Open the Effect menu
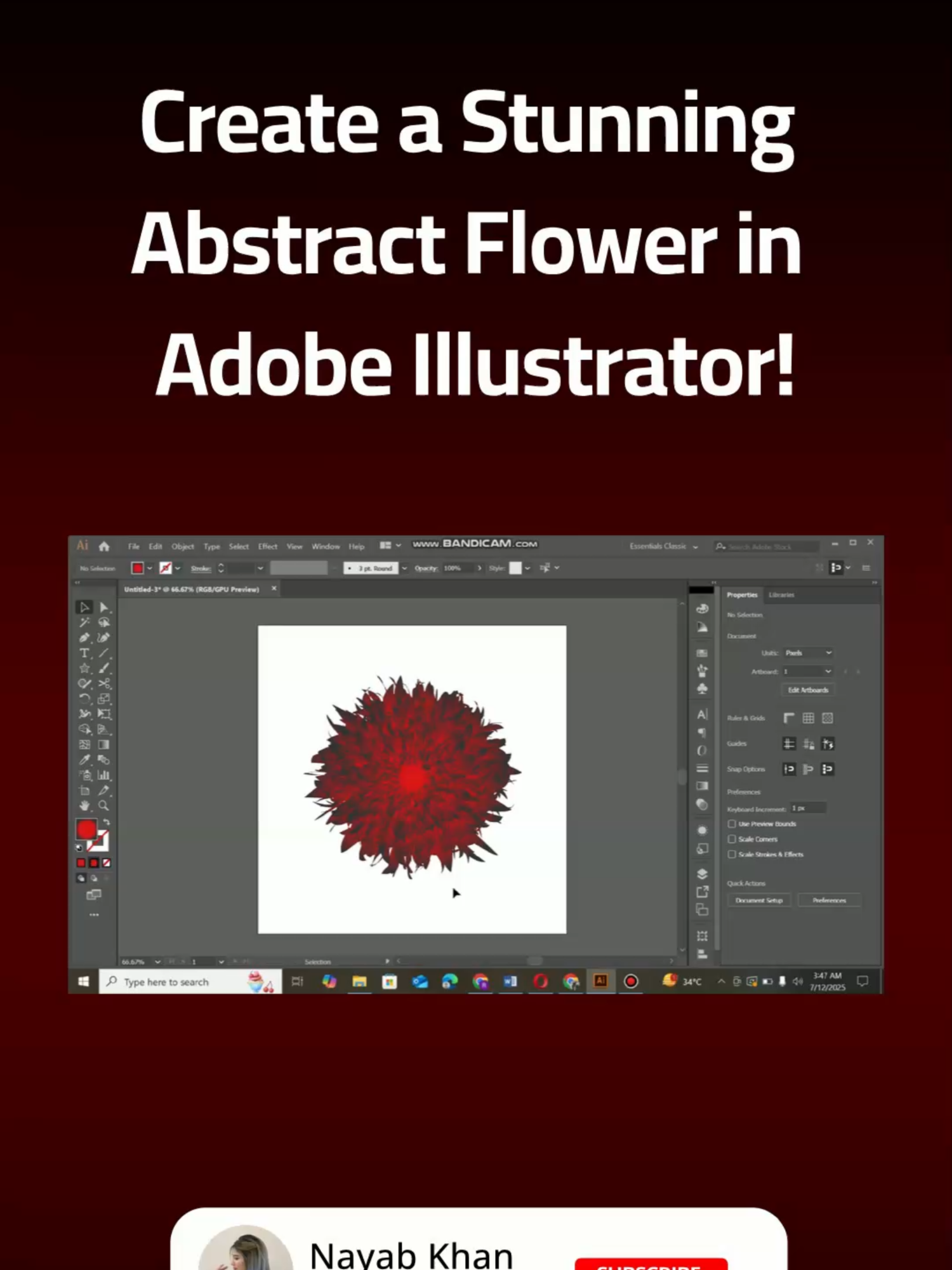Screen dimensions: 952x1270 pos(268,547)
